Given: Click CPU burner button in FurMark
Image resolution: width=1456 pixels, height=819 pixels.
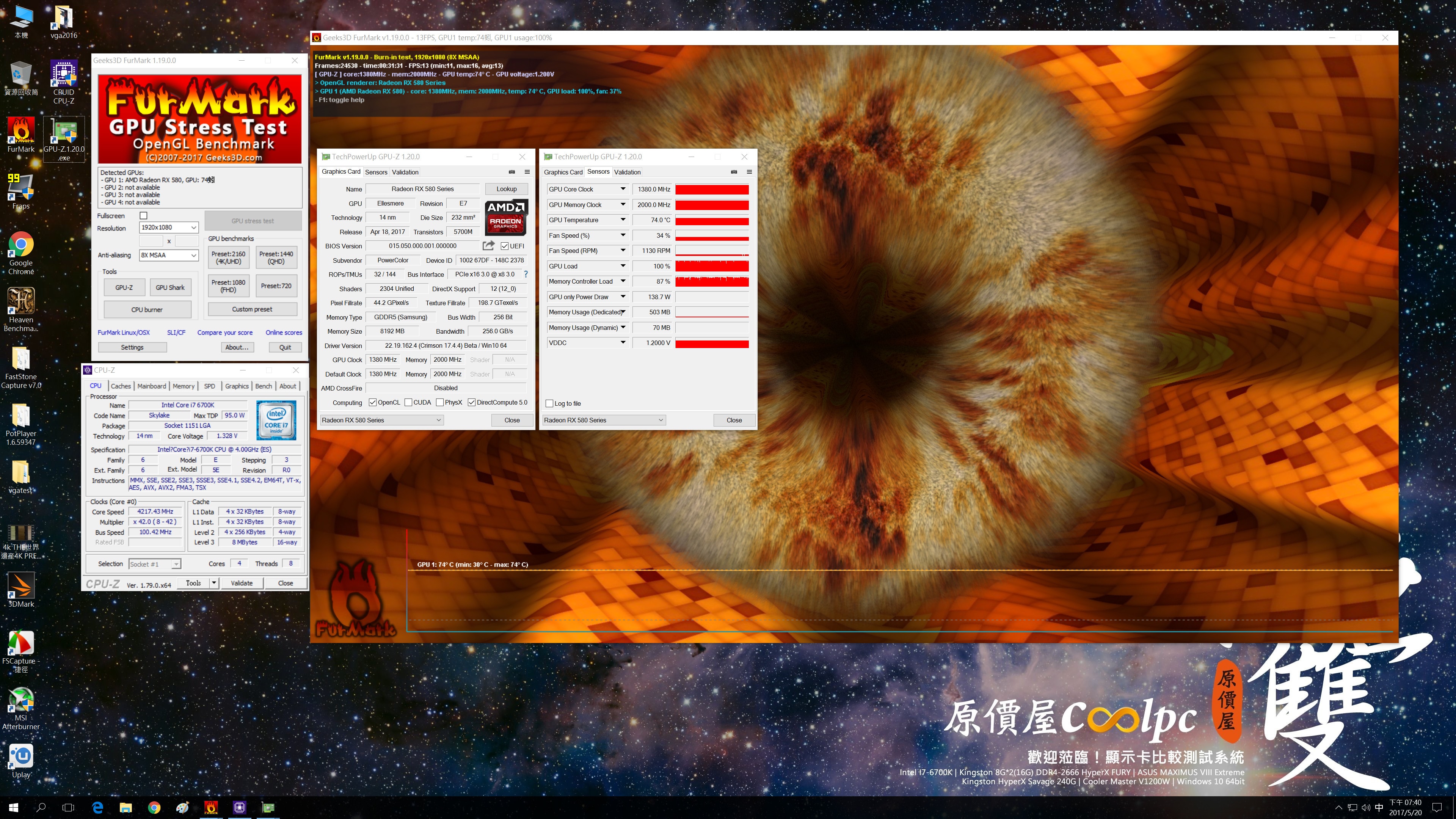Looking at the screenshot, I should (x=147, y=309).
